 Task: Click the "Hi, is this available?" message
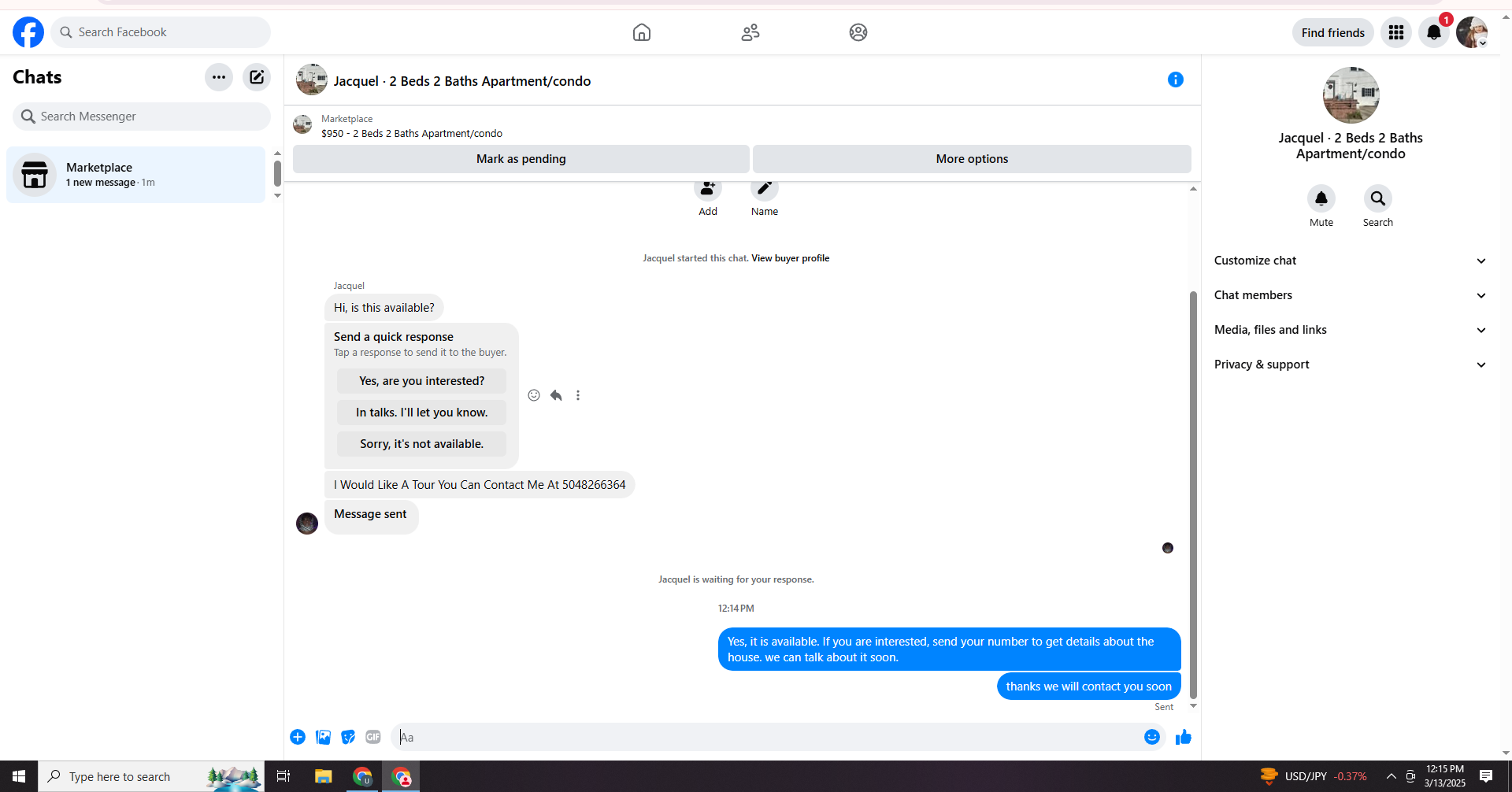[x=384, y=308]
